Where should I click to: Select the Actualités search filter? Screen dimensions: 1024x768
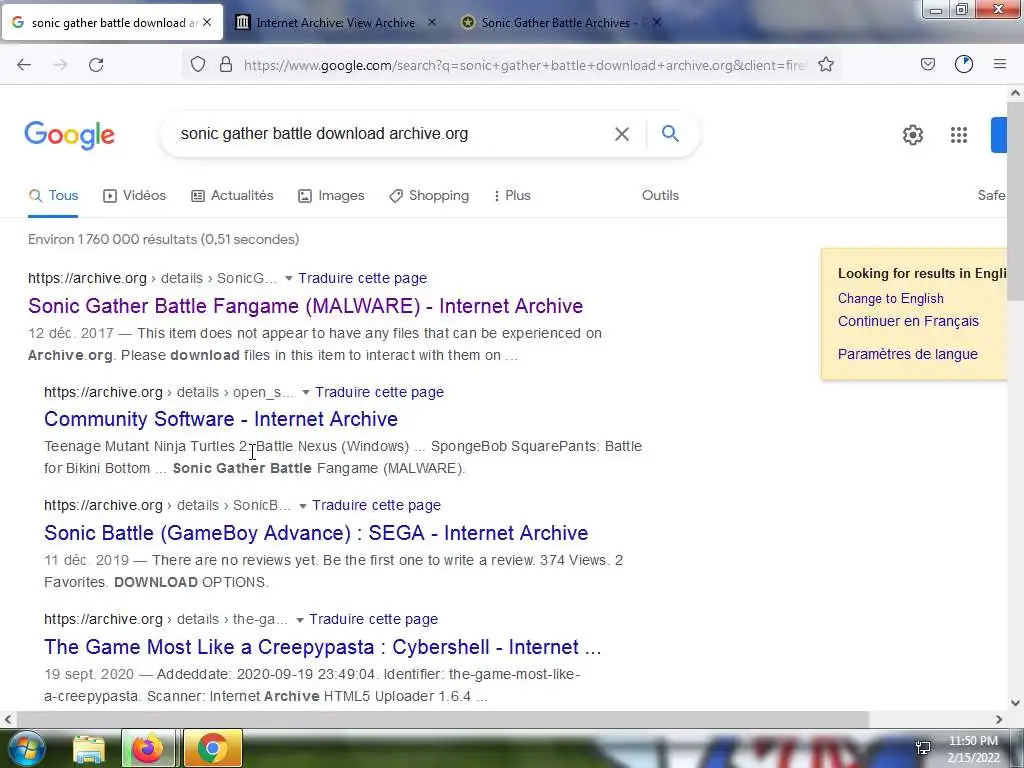tap(232, 195)
